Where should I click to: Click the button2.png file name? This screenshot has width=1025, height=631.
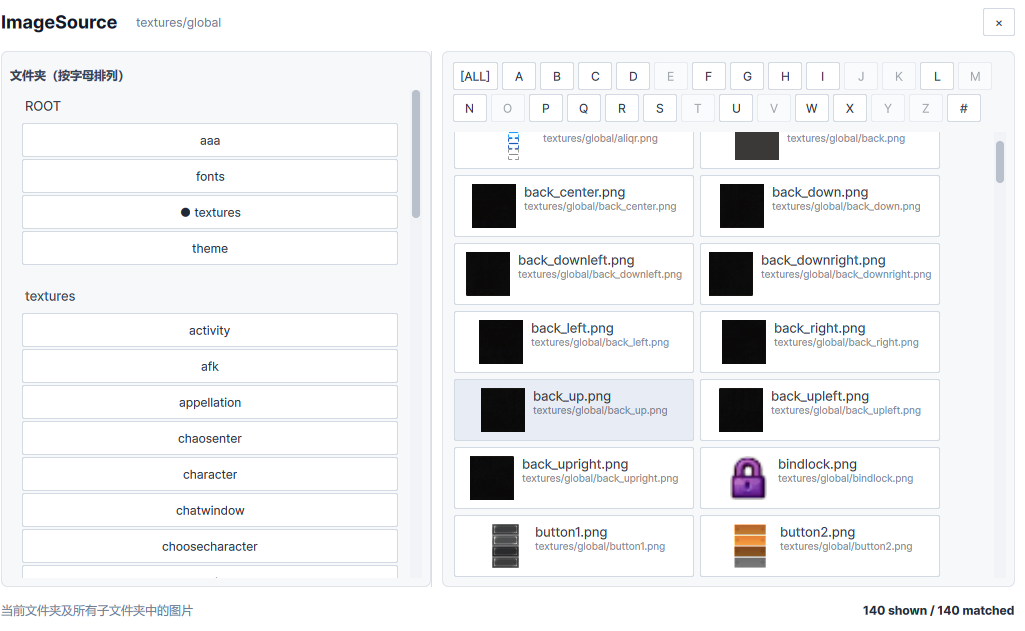coord(817,532)
